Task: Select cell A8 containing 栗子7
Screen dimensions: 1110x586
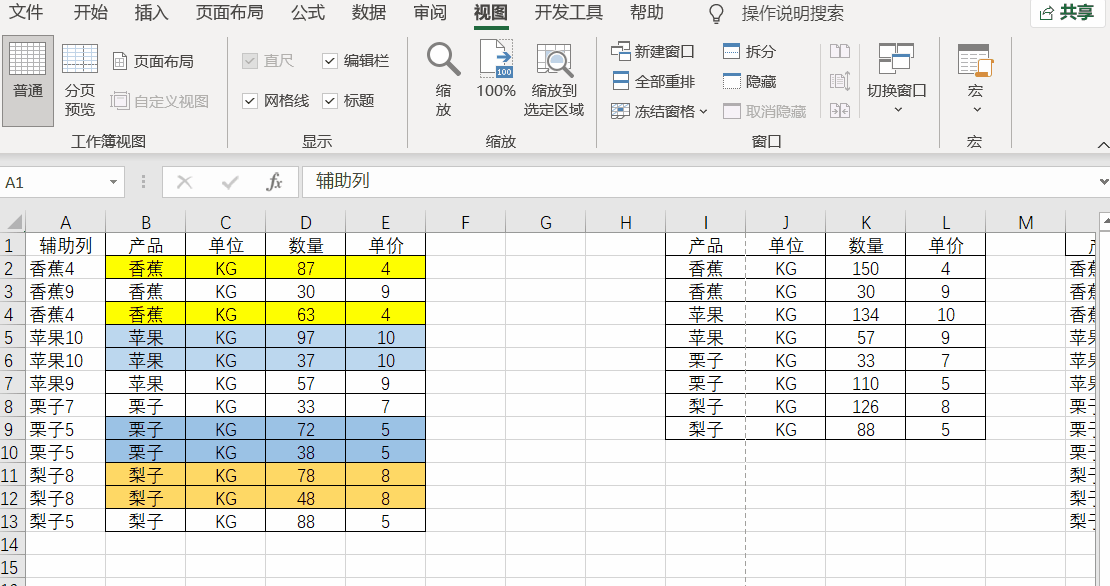Action: (x=65, y=406)
